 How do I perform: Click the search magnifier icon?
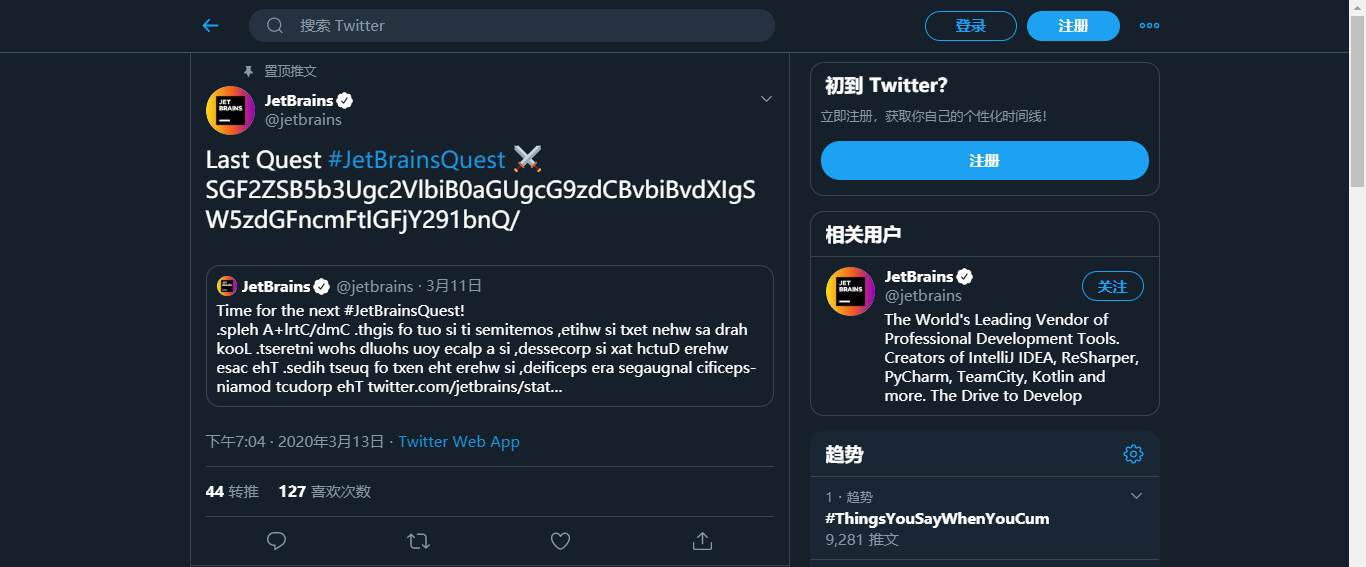(x=275, y=26)
